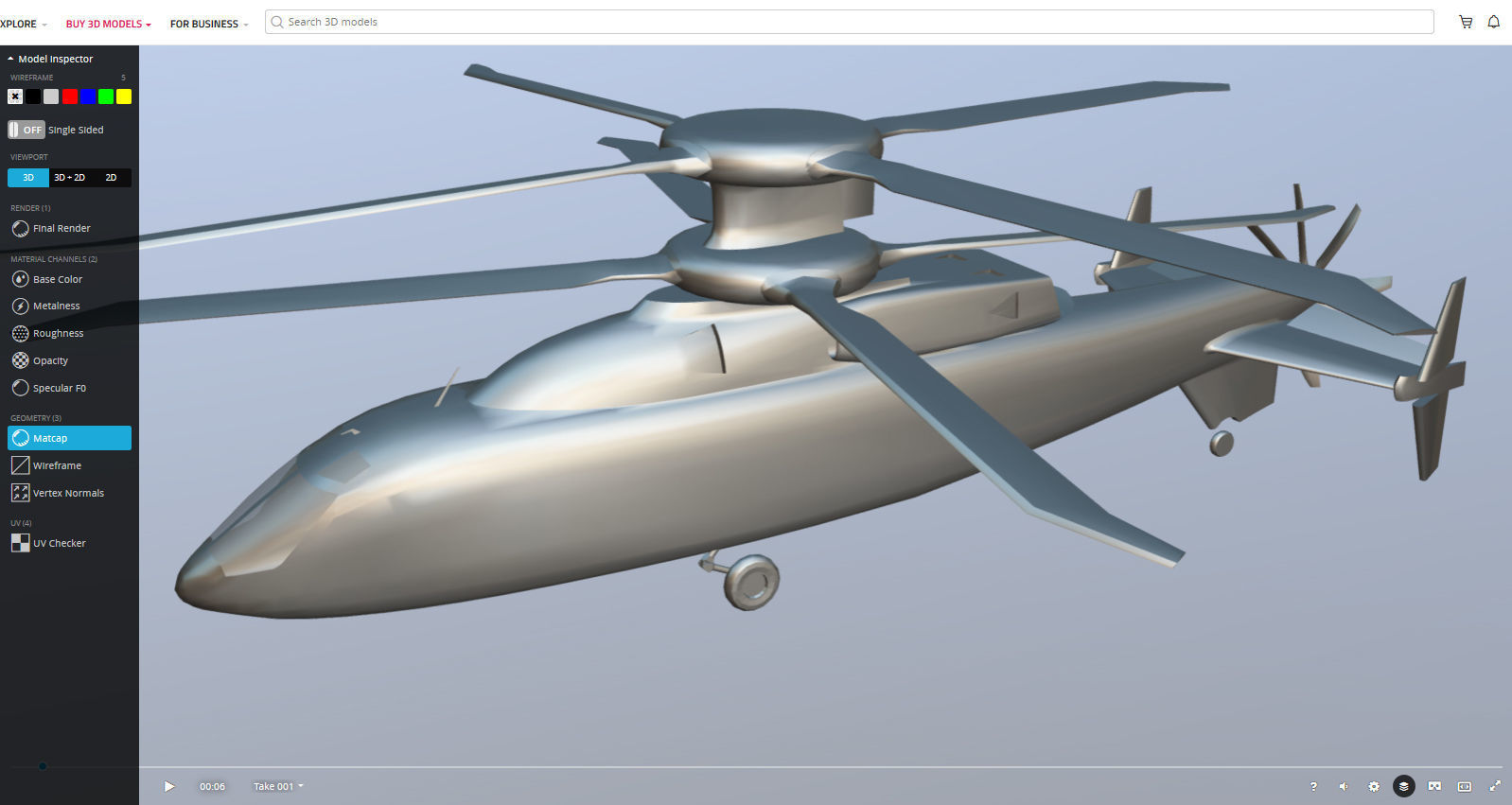Set wireframe color to blue
The width and height of the screenshot is (1512, 805).
click(88, 96)
